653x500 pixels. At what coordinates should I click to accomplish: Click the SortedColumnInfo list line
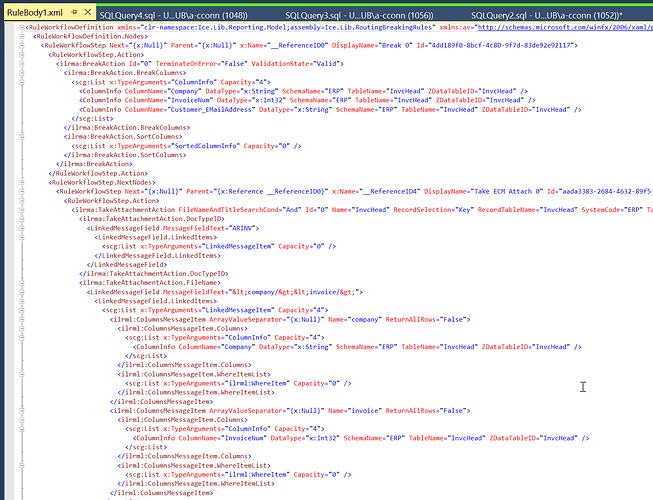coord(186,146)
